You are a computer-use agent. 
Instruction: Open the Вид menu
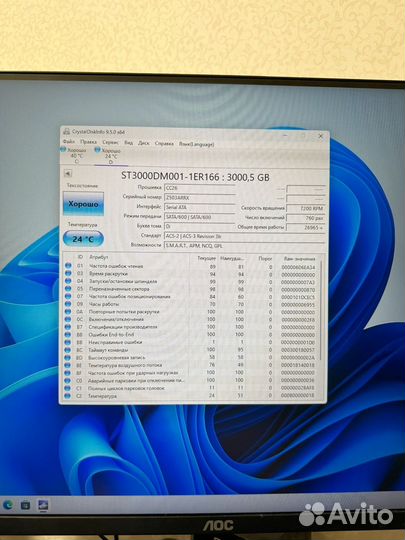(128, 143)
